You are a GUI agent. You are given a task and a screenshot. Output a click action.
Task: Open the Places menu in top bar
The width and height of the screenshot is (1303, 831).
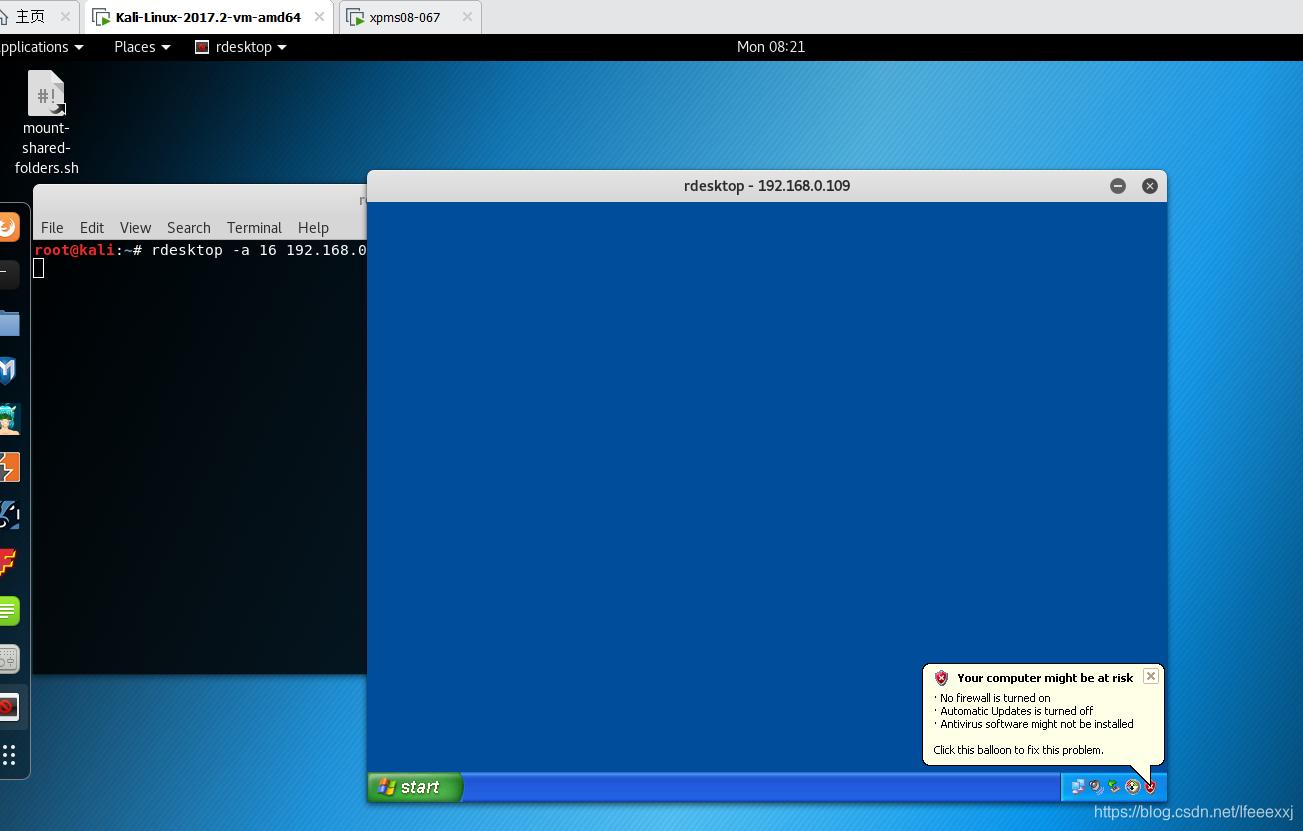pos(142,47)
